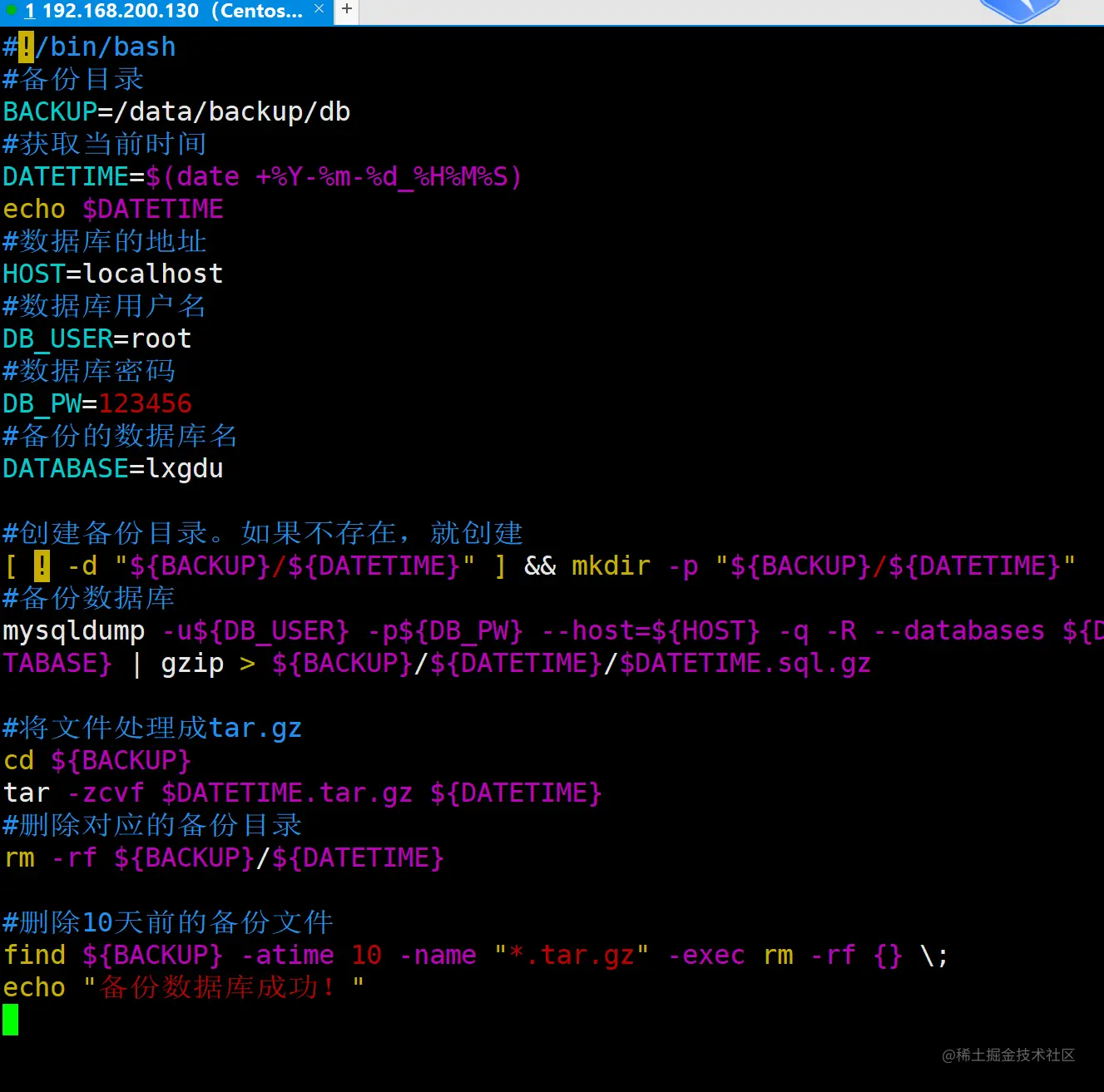The height and width of the screenshot is (1092, 1104).
Task: Click the -zcvf option of tar
Action: (x=106, y=793)
